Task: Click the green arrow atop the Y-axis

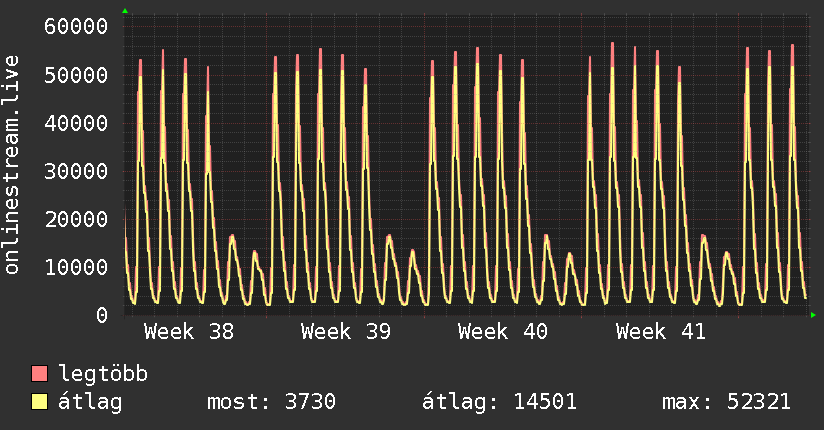Action: 125,11
